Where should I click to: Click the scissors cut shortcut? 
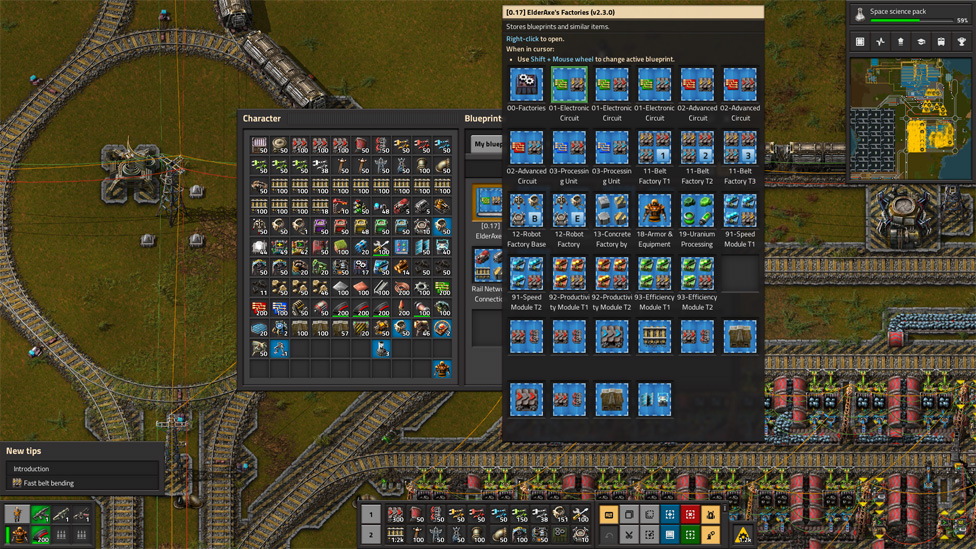(629, 535)
